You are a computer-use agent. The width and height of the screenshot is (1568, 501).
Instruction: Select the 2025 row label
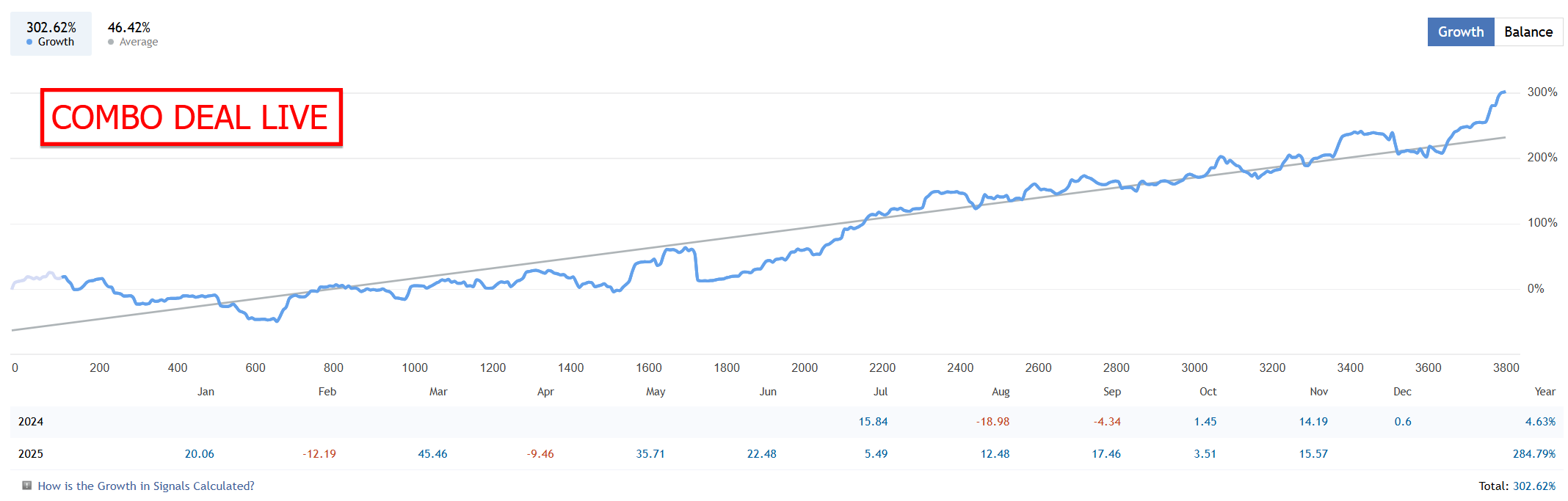click(31, 454)
